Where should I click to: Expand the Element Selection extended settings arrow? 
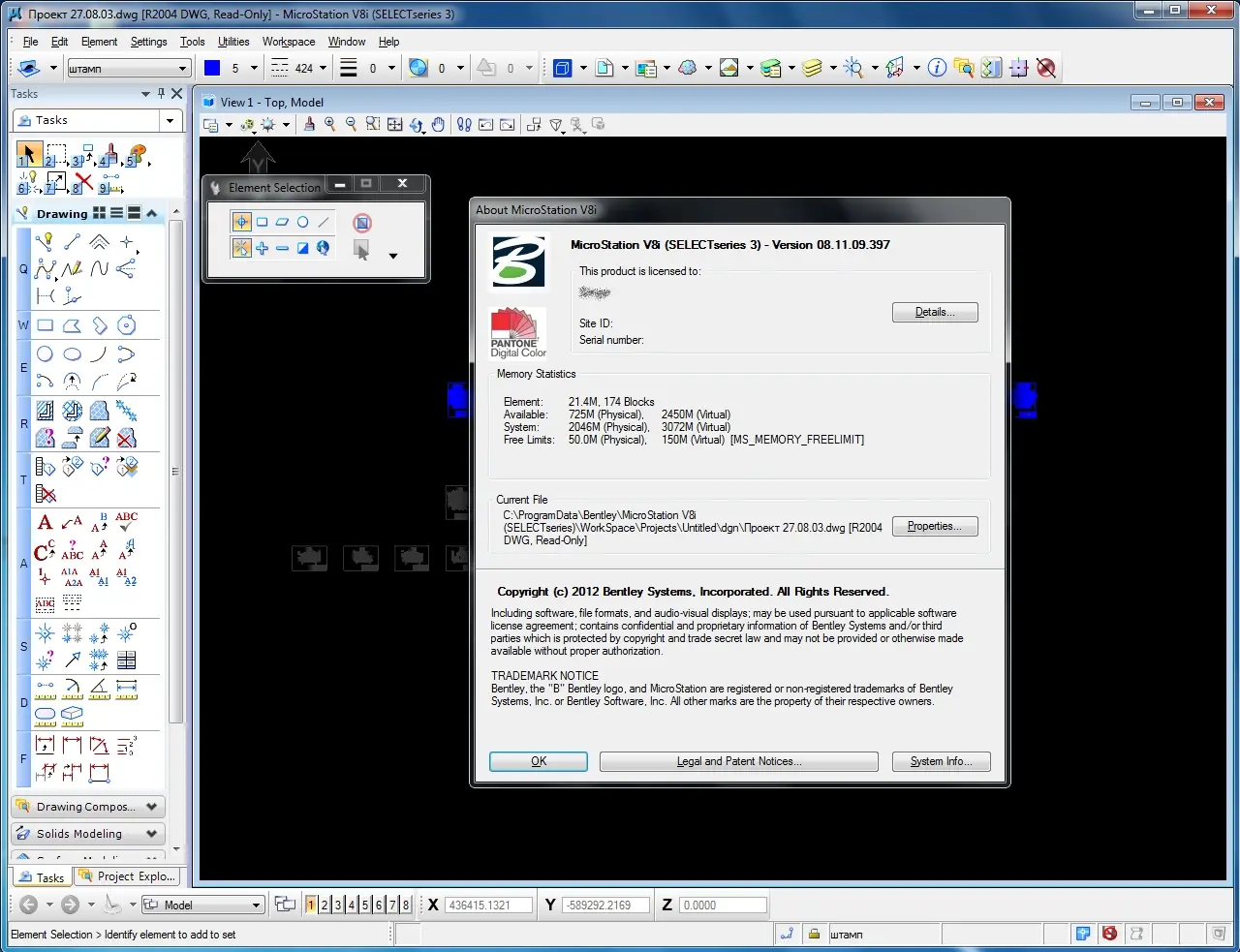392,256
